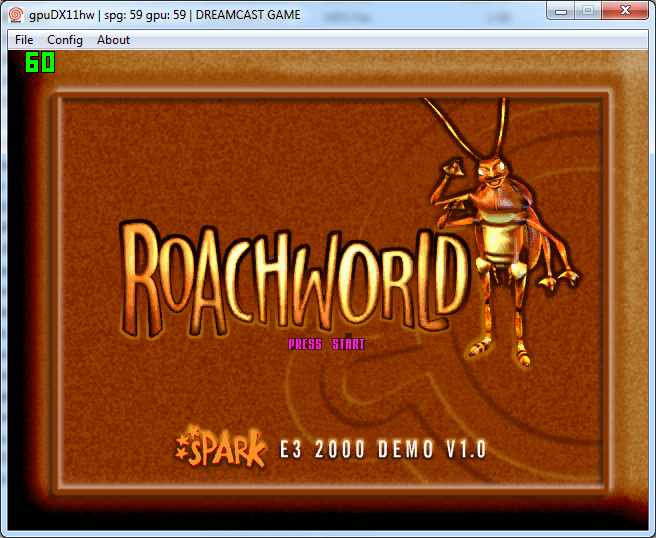Open the About menu
The image size is (656, 538).
[x=113, y=40]
